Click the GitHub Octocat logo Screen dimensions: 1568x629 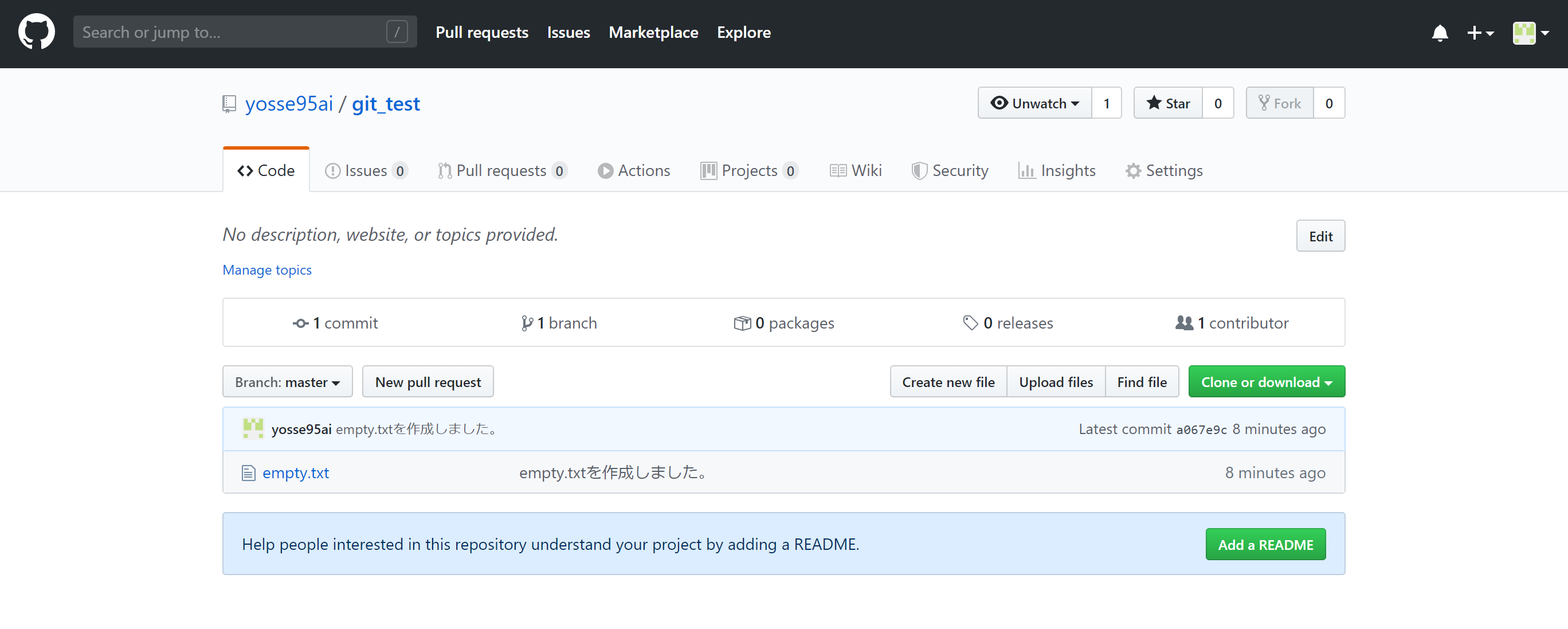pyautogui.click(x=36, y=32)
